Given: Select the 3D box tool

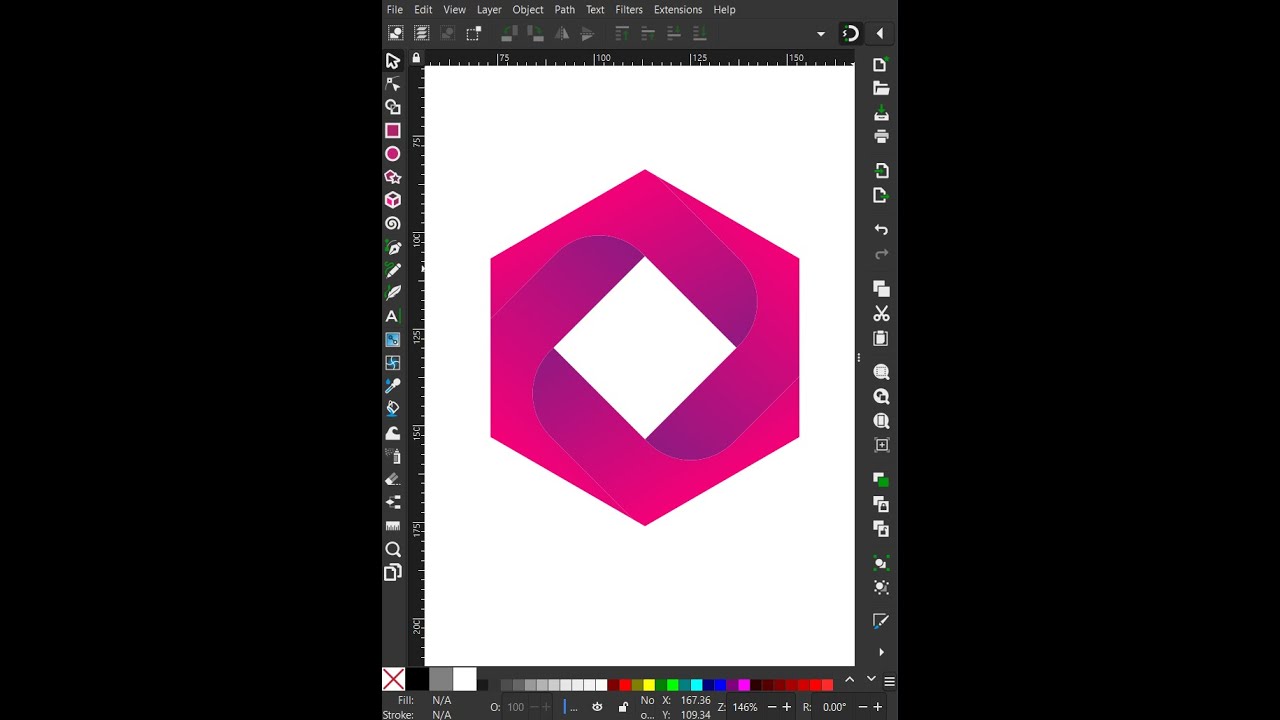Looking at the screenshot, I should (x=393, y=200).
